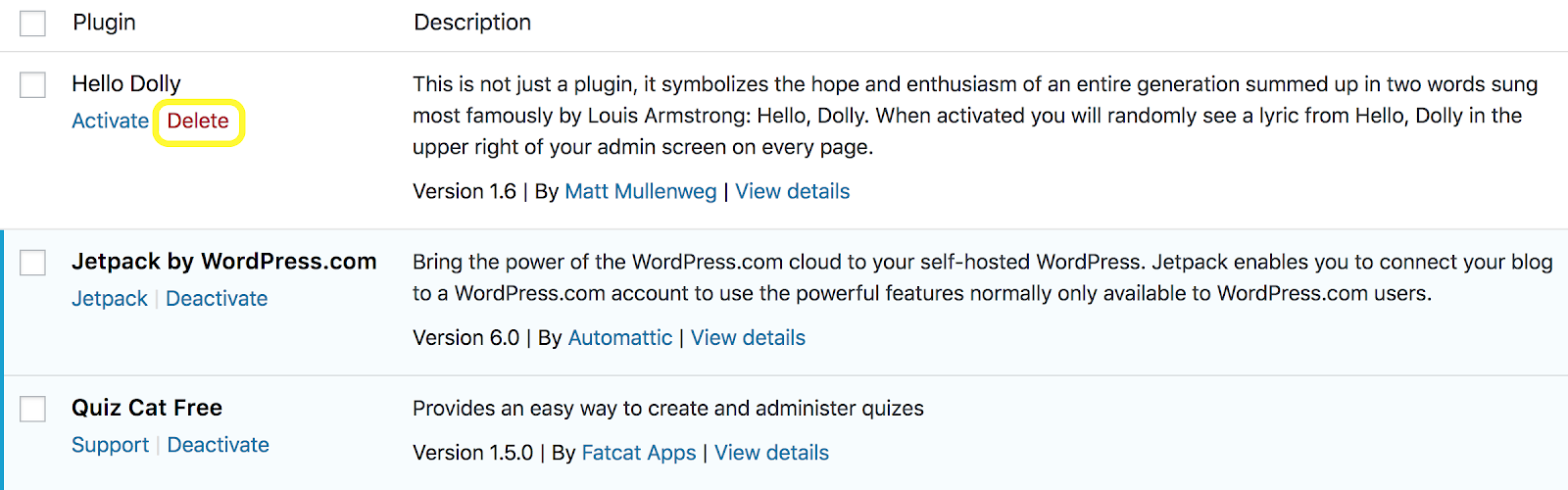View details for Hello Dolly
Image resolution: width=1568 pixels, height=490 pixels.
click(792, 191)
